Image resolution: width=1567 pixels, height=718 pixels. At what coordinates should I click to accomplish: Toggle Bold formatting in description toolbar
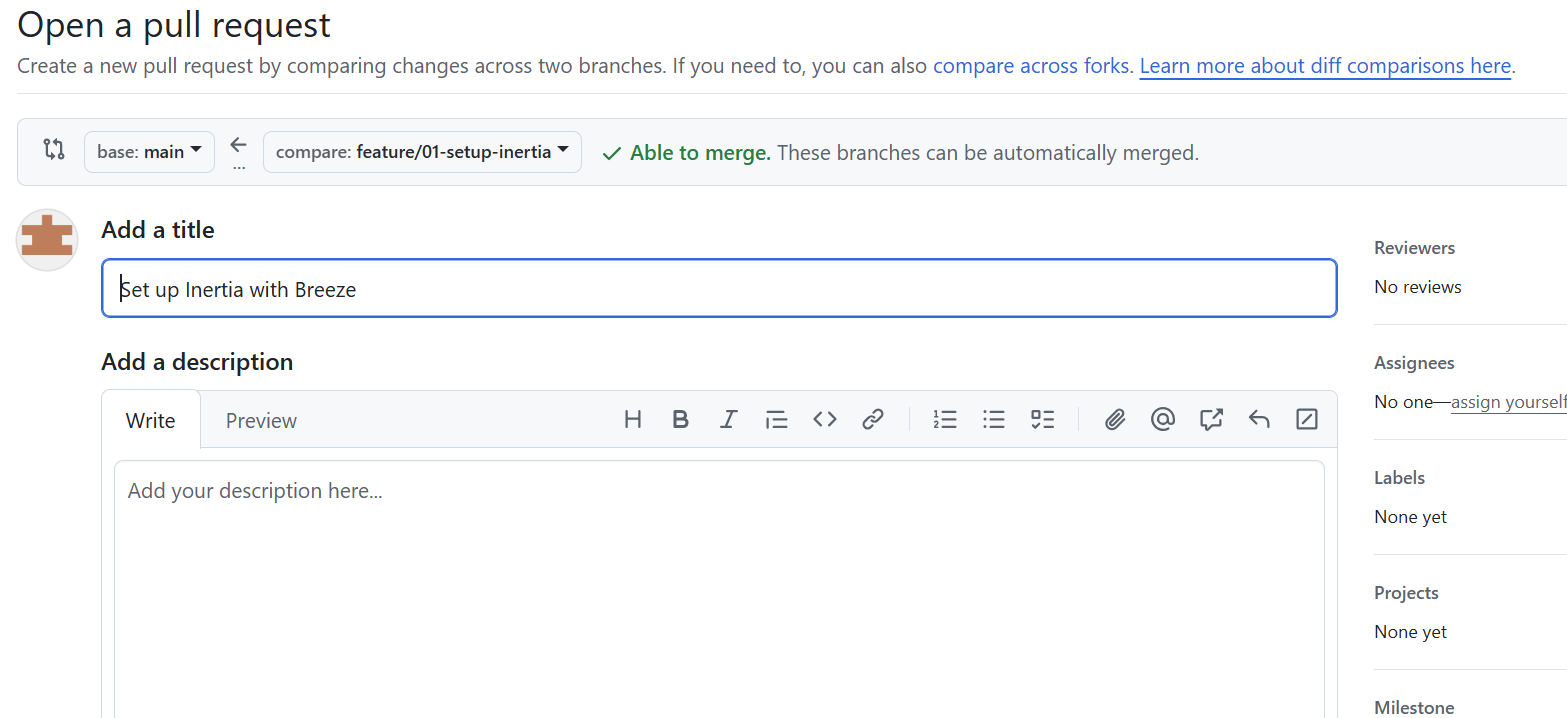click(681, 420)
